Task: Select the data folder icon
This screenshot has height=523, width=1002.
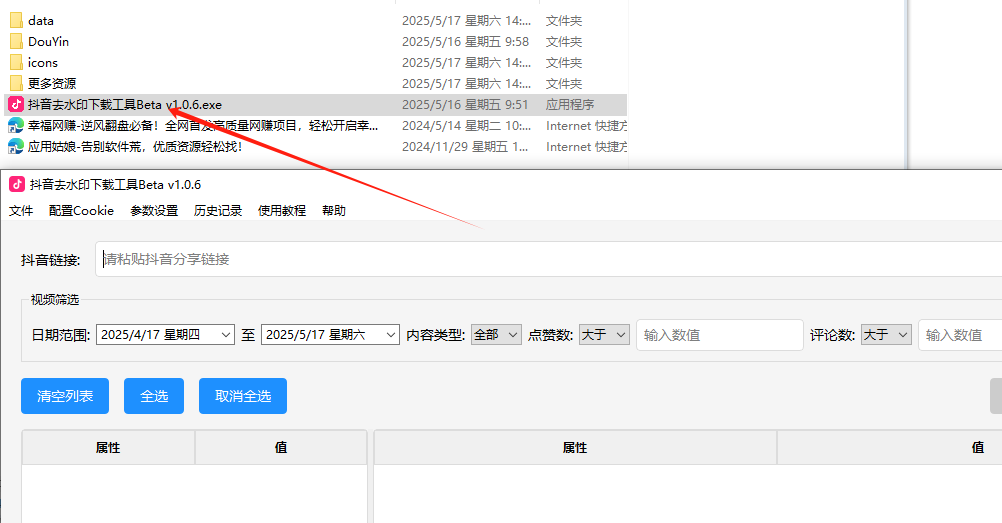Action: point(16,20)
